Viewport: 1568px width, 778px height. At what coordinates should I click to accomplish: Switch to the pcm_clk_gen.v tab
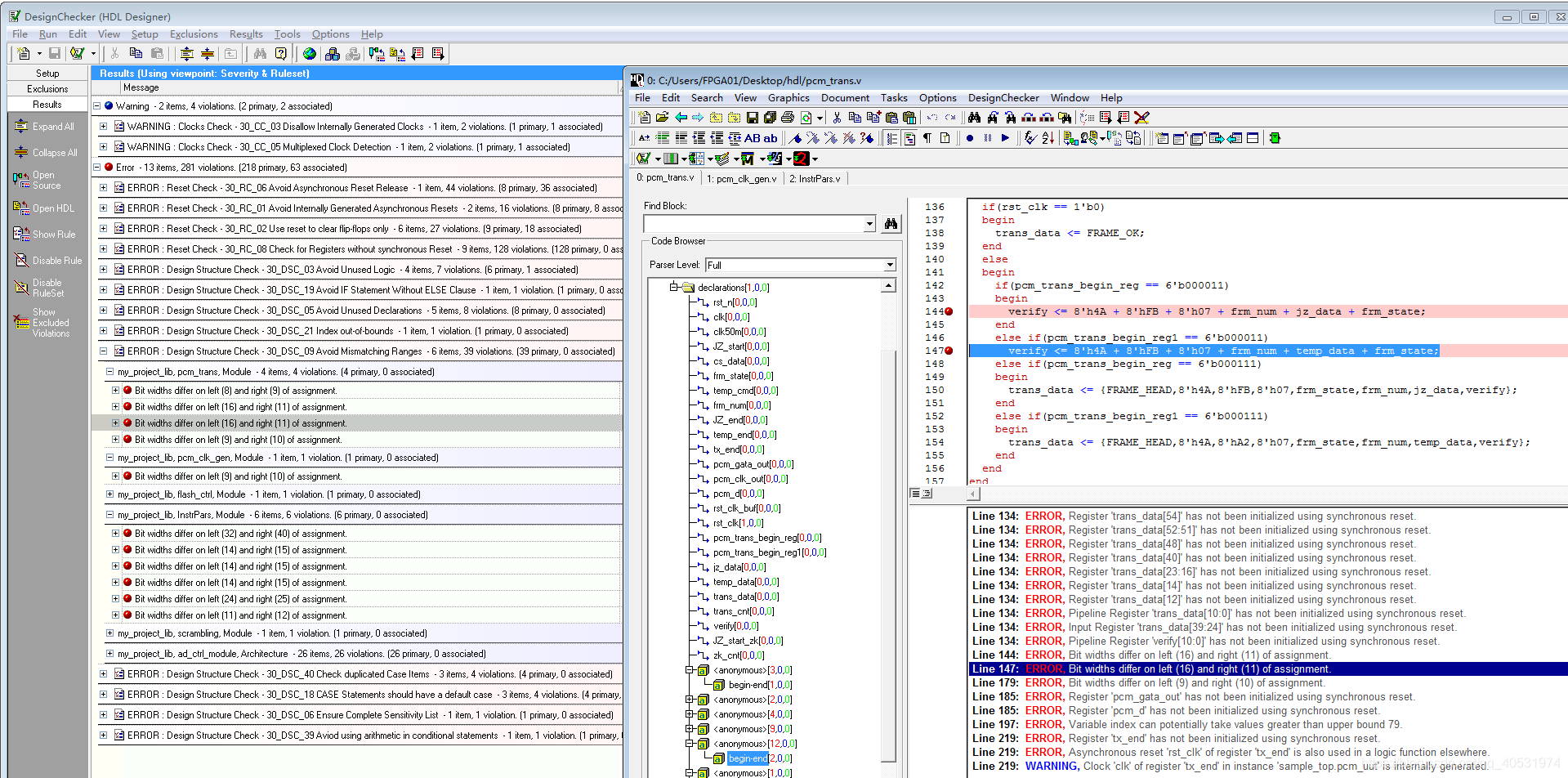pos(741,178)
